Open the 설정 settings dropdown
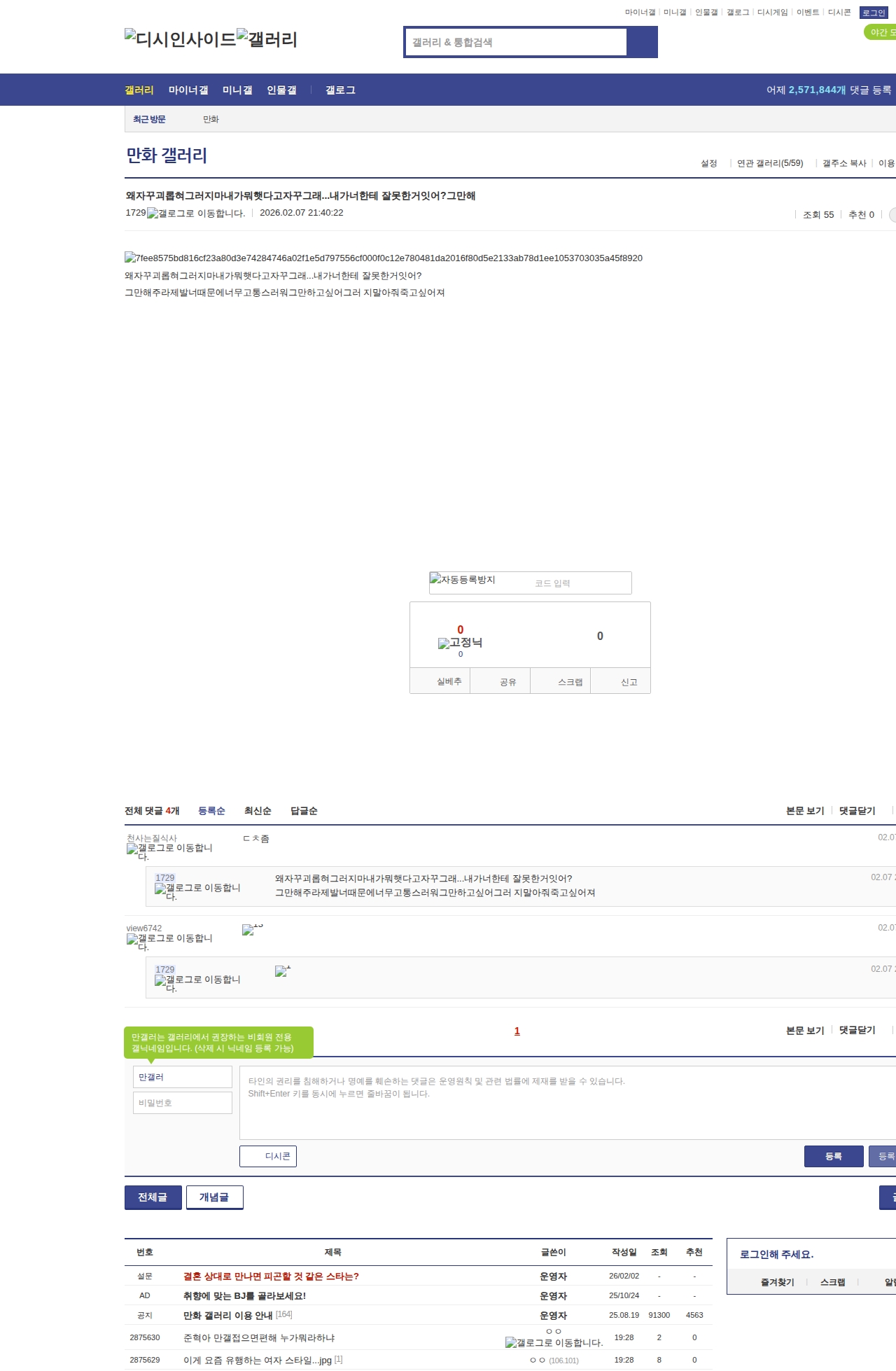 [x=709, y=163]
